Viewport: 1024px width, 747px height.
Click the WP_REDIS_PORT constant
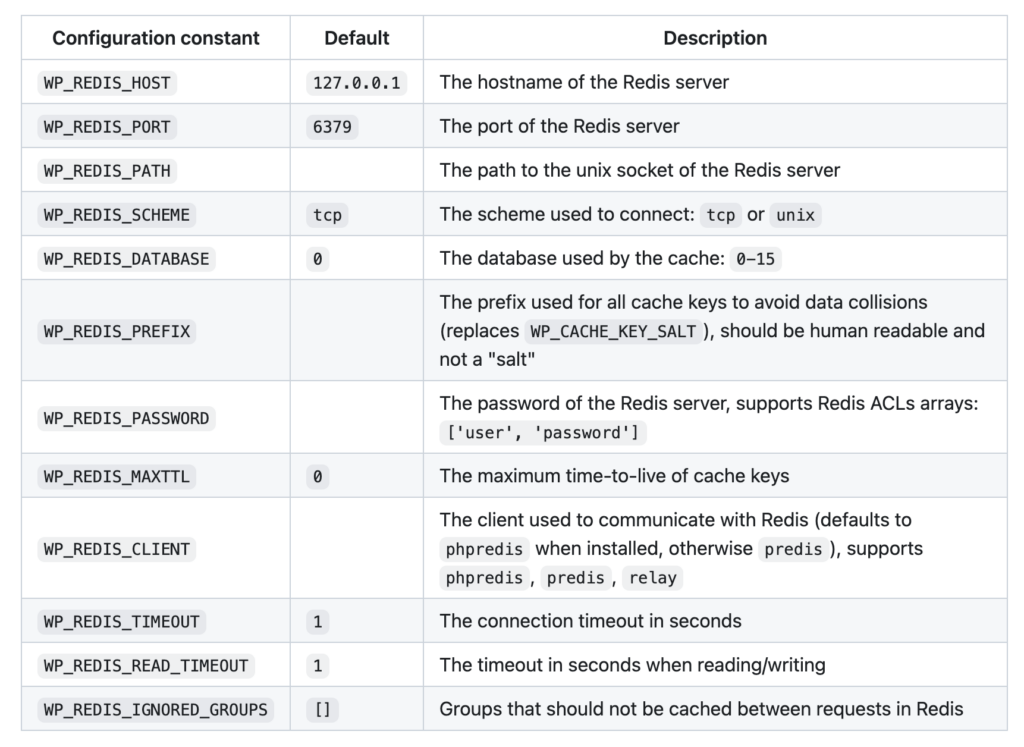[107, 127]
